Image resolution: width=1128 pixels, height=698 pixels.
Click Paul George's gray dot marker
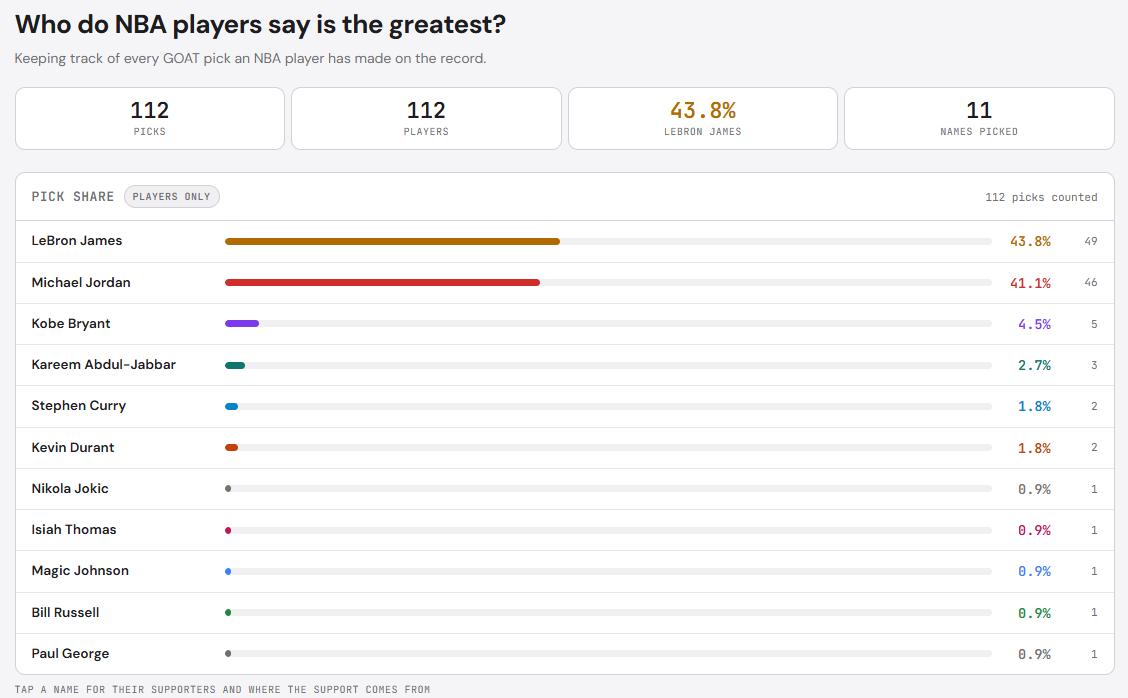[x=228, y=653]
